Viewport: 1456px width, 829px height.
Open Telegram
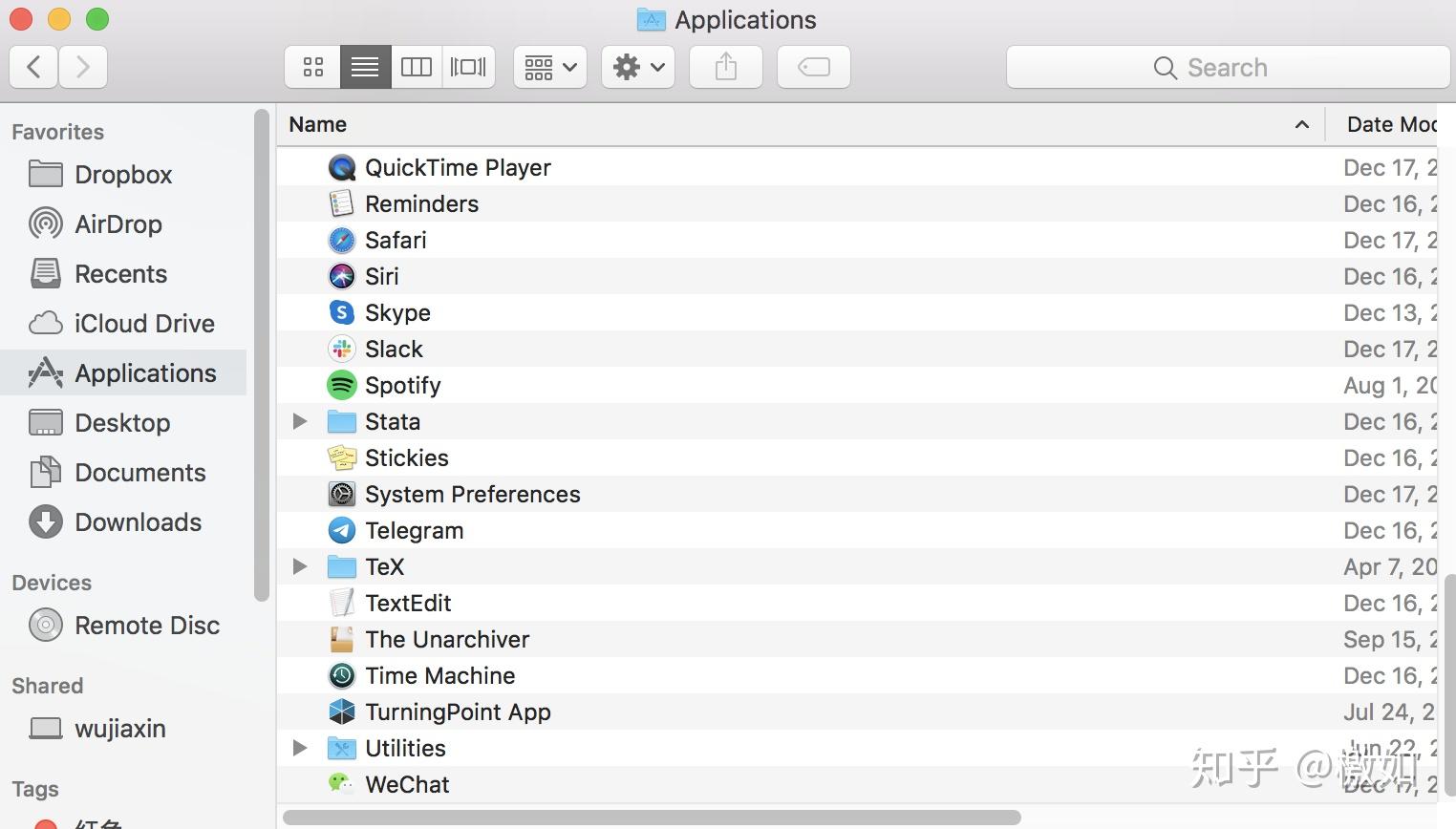pyautogui.click(x=414, y=530)
